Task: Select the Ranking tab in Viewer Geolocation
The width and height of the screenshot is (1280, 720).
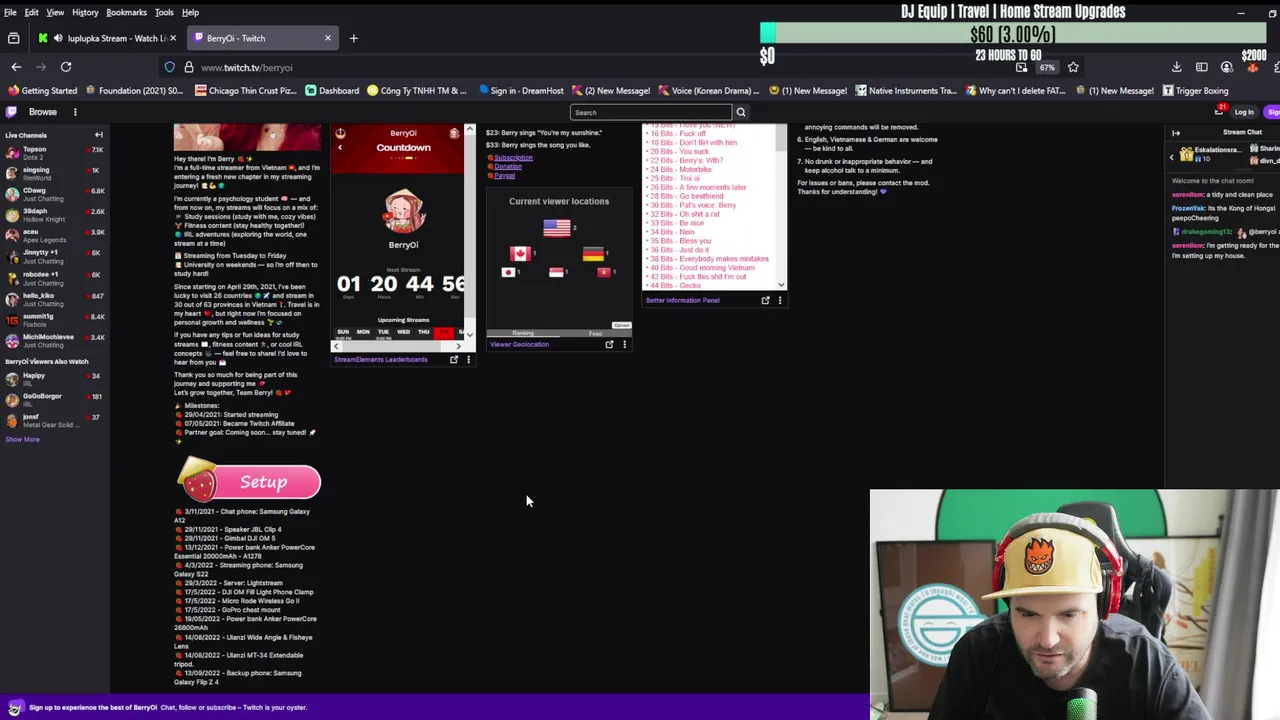Action: tap(523, 333)
